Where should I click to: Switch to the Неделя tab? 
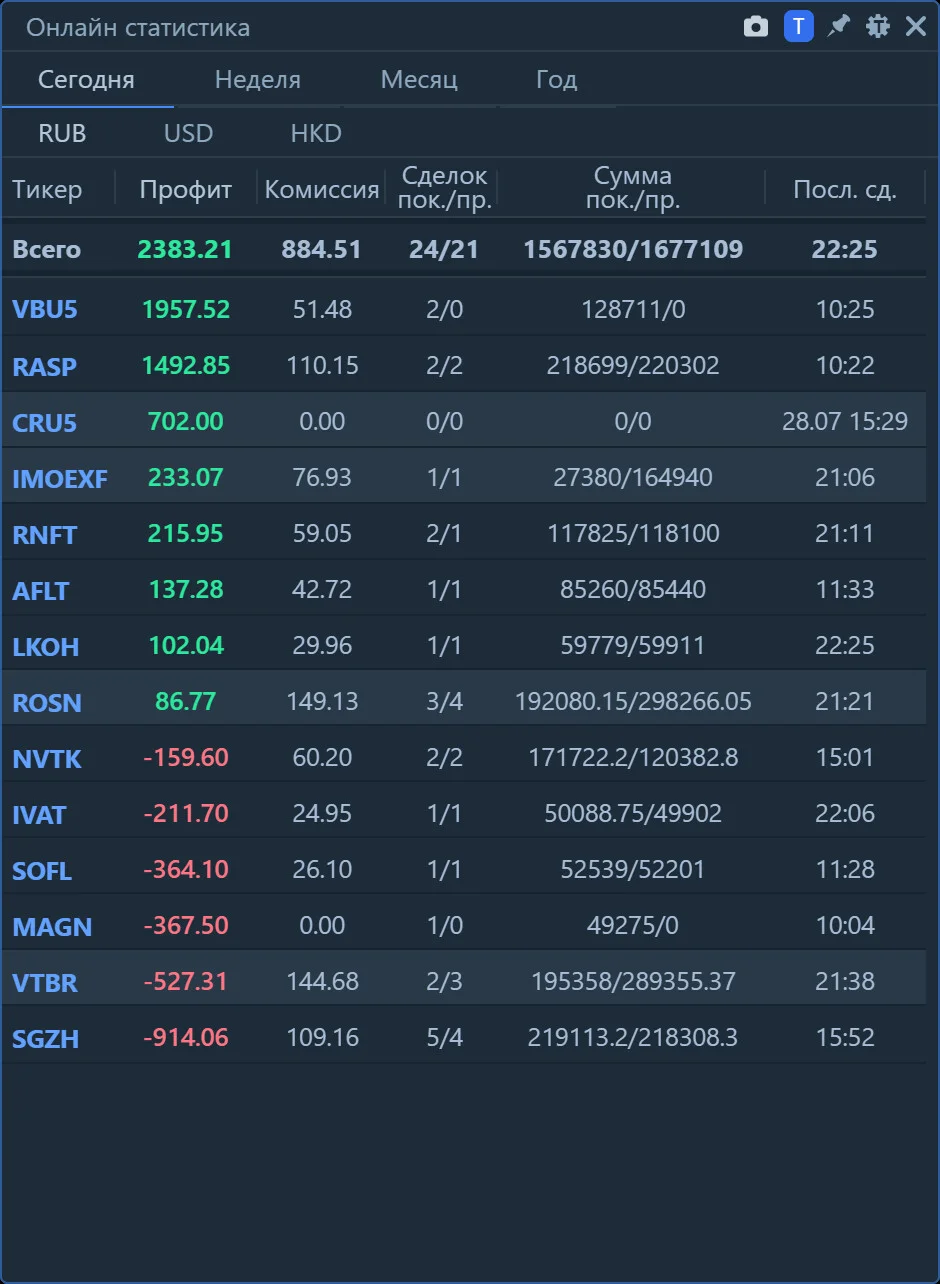[x=258, y=80]
